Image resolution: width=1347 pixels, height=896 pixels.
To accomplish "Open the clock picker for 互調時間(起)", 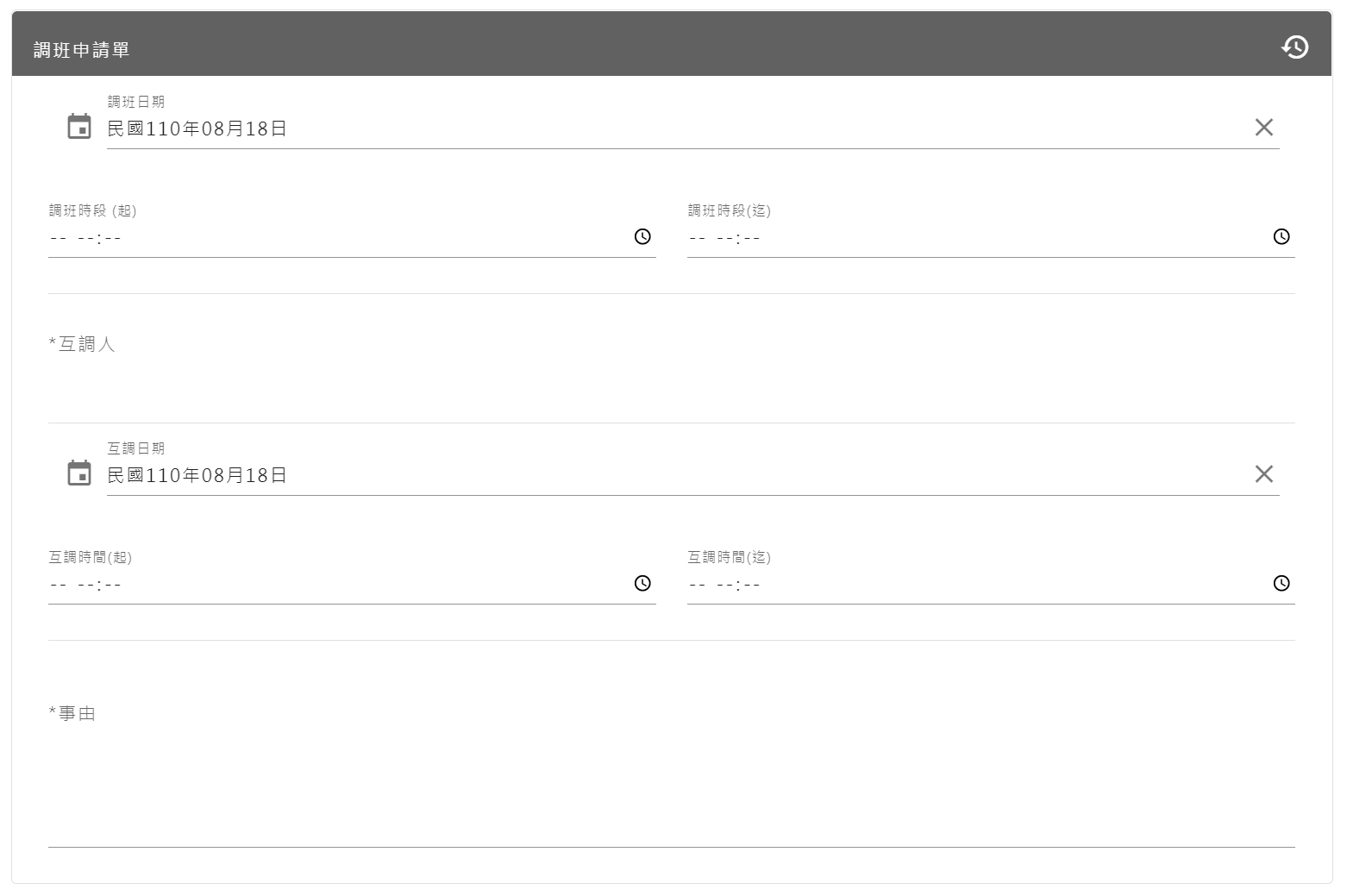I will click(642, 584).
